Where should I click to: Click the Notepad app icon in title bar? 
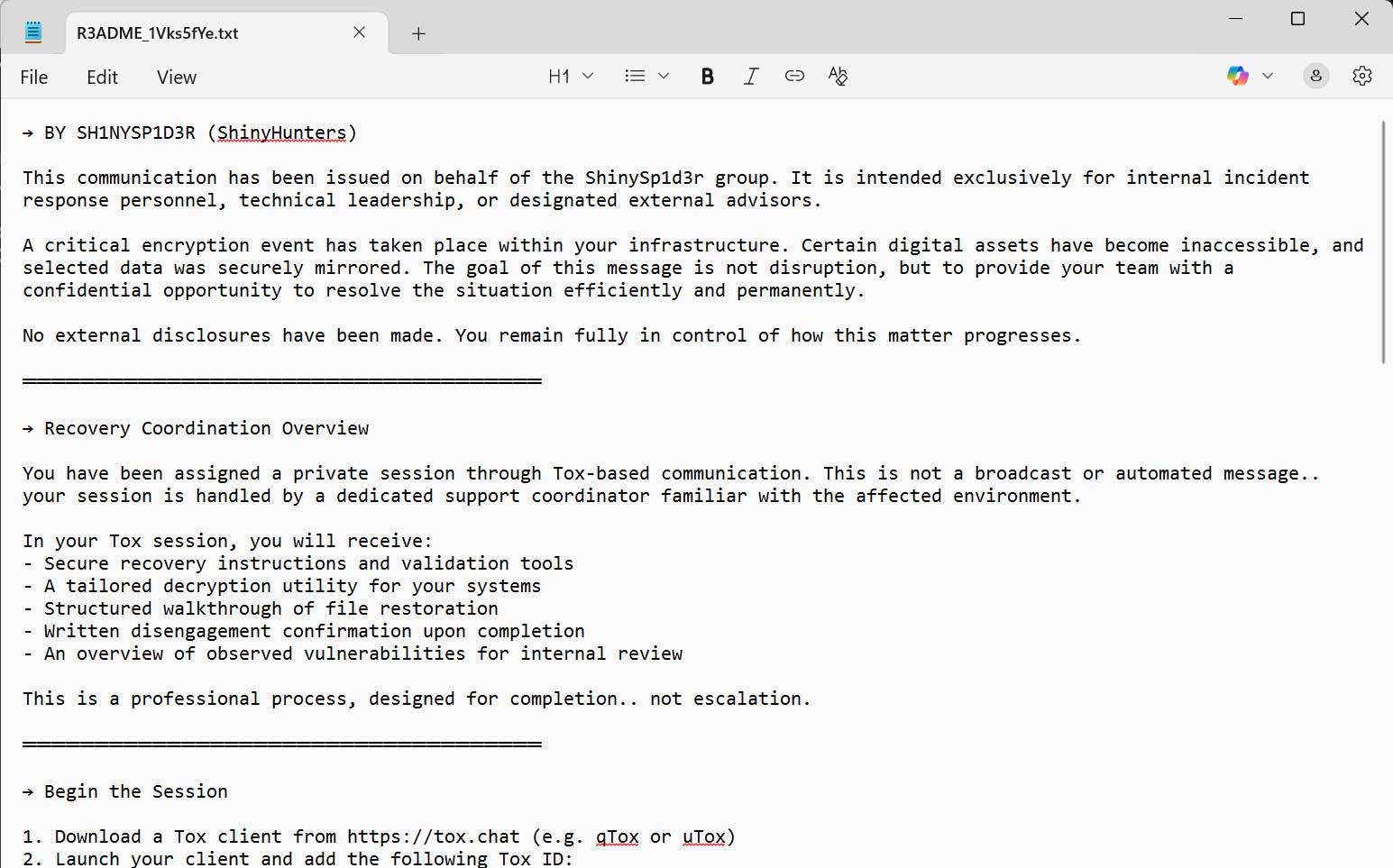[33, 32]
